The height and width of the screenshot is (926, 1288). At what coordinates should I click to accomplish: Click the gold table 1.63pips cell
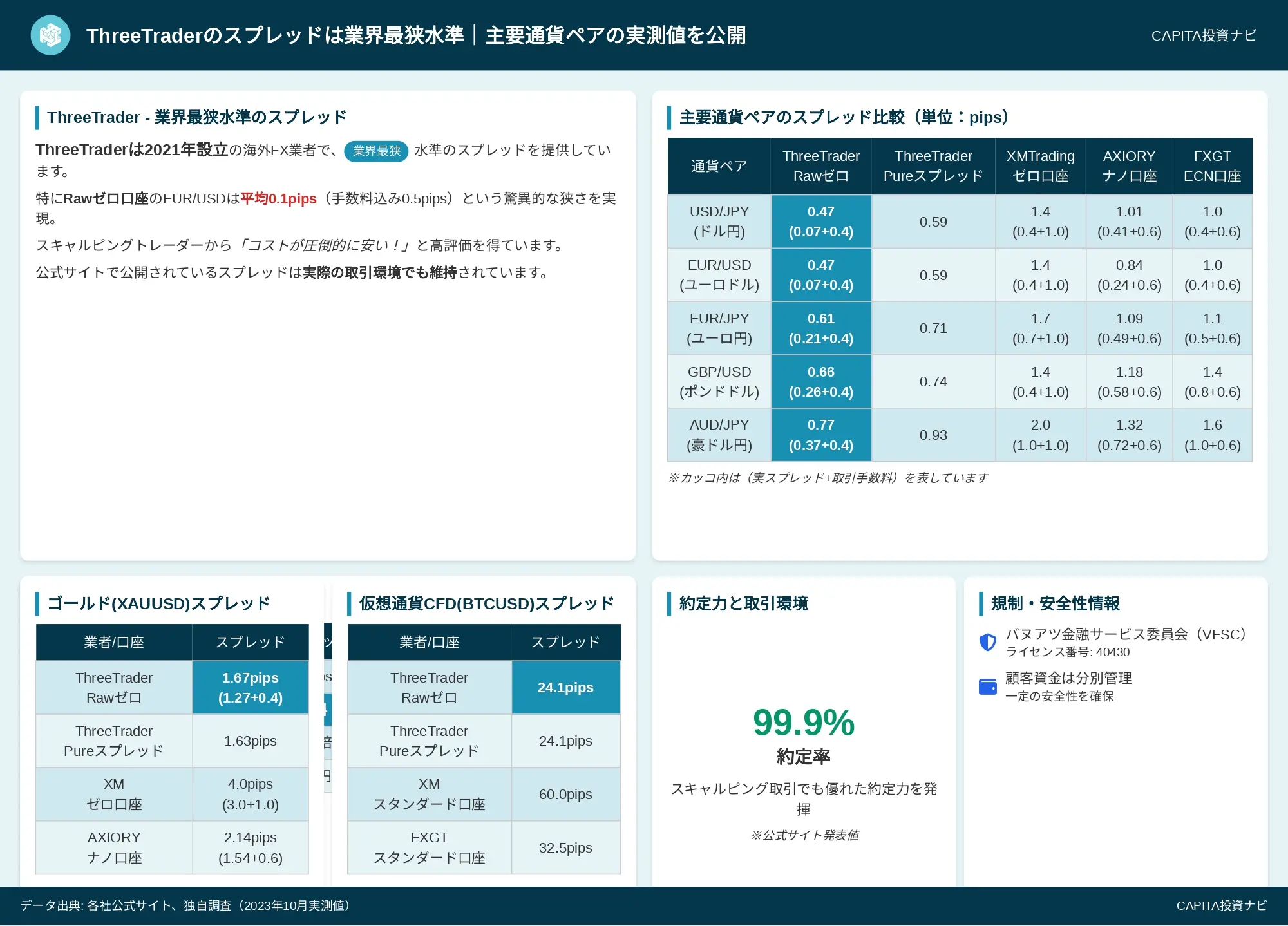pos(251,741)
